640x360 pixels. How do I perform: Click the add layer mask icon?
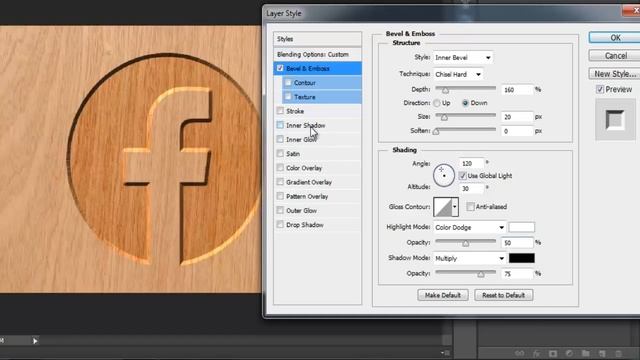[553, 353]
